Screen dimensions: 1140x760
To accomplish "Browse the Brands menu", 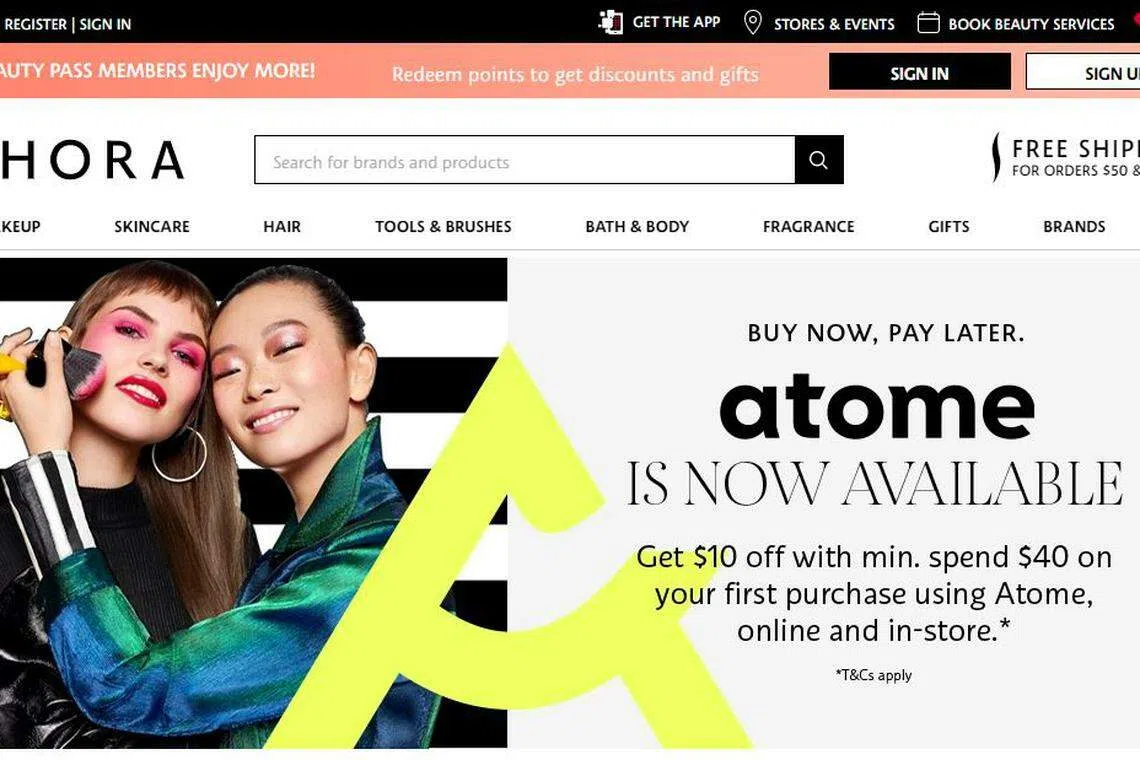I will tap(1074, 226).
